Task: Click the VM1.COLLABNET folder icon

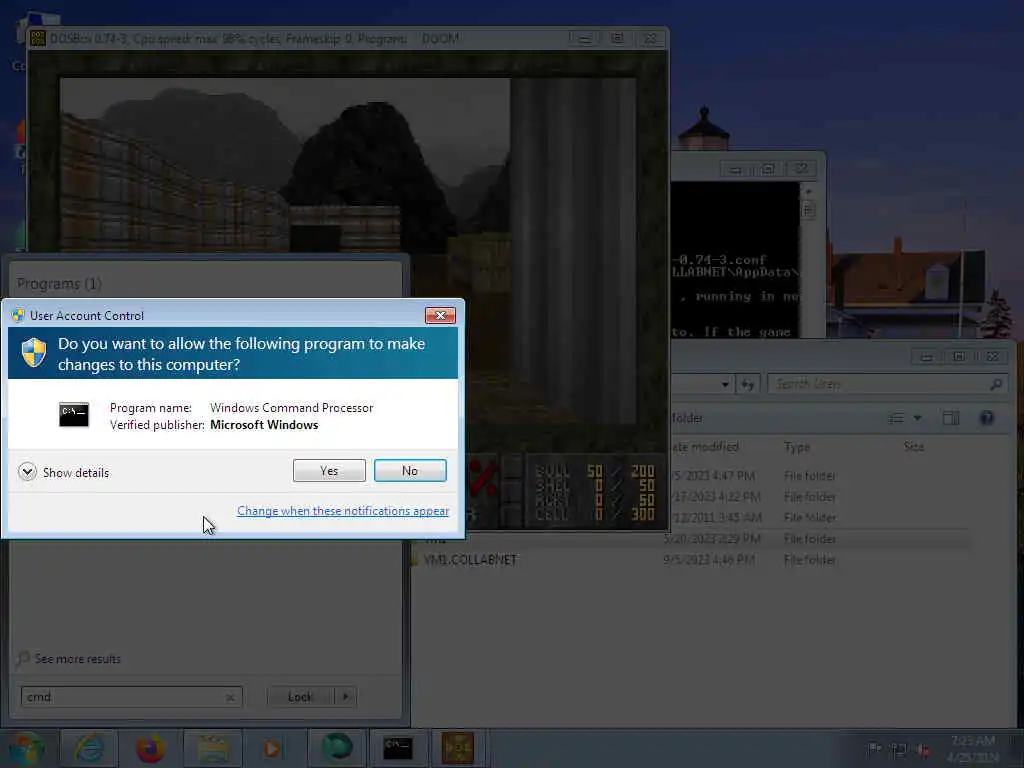Action: pyautogui.click(x=416, y=560)
